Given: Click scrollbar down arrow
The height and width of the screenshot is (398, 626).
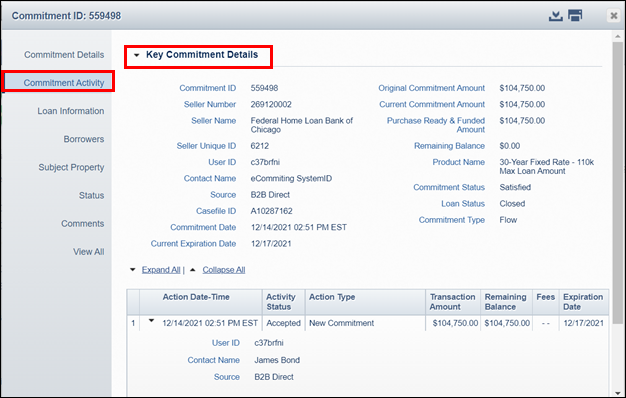Looking at the screenshot, I should 618,393.
